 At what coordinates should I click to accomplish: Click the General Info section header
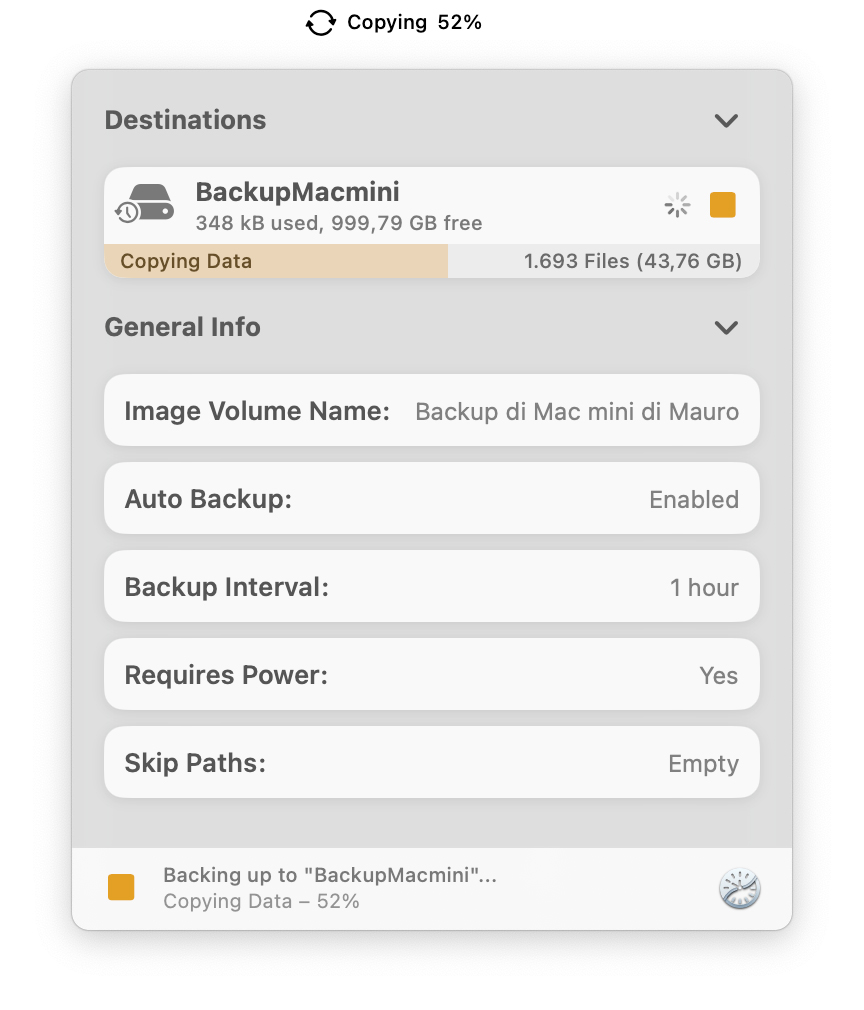[x=182, y=327]
